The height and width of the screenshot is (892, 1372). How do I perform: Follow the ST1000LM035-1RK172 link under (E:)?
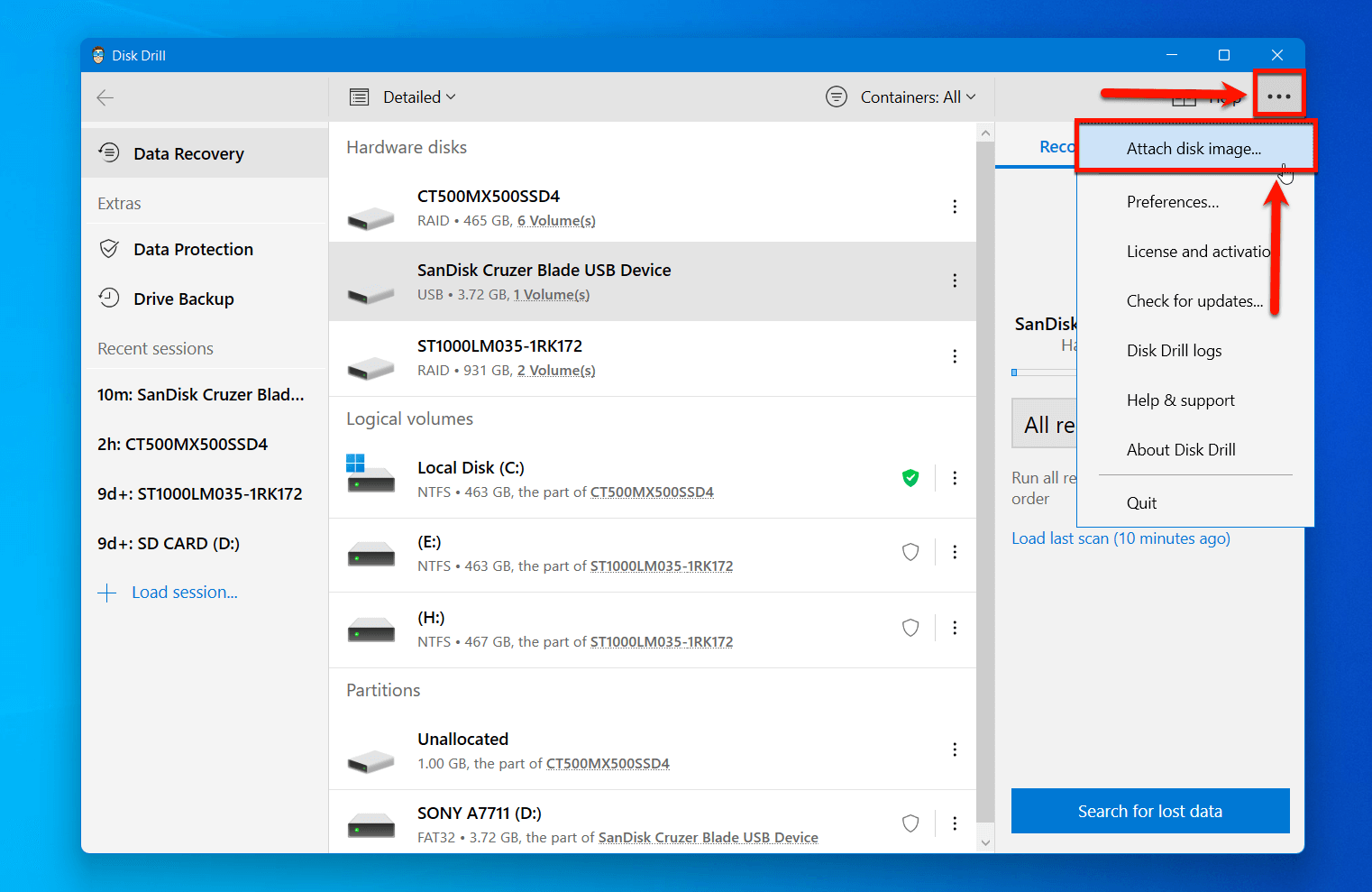coord(662,566)
